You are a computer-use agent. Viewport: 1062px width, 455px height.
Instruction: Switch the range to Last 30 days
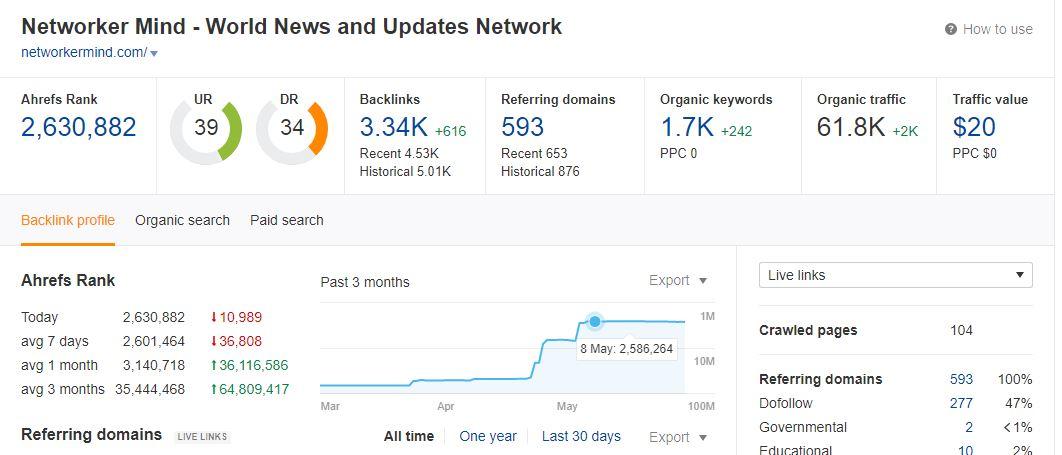point(581,436)
